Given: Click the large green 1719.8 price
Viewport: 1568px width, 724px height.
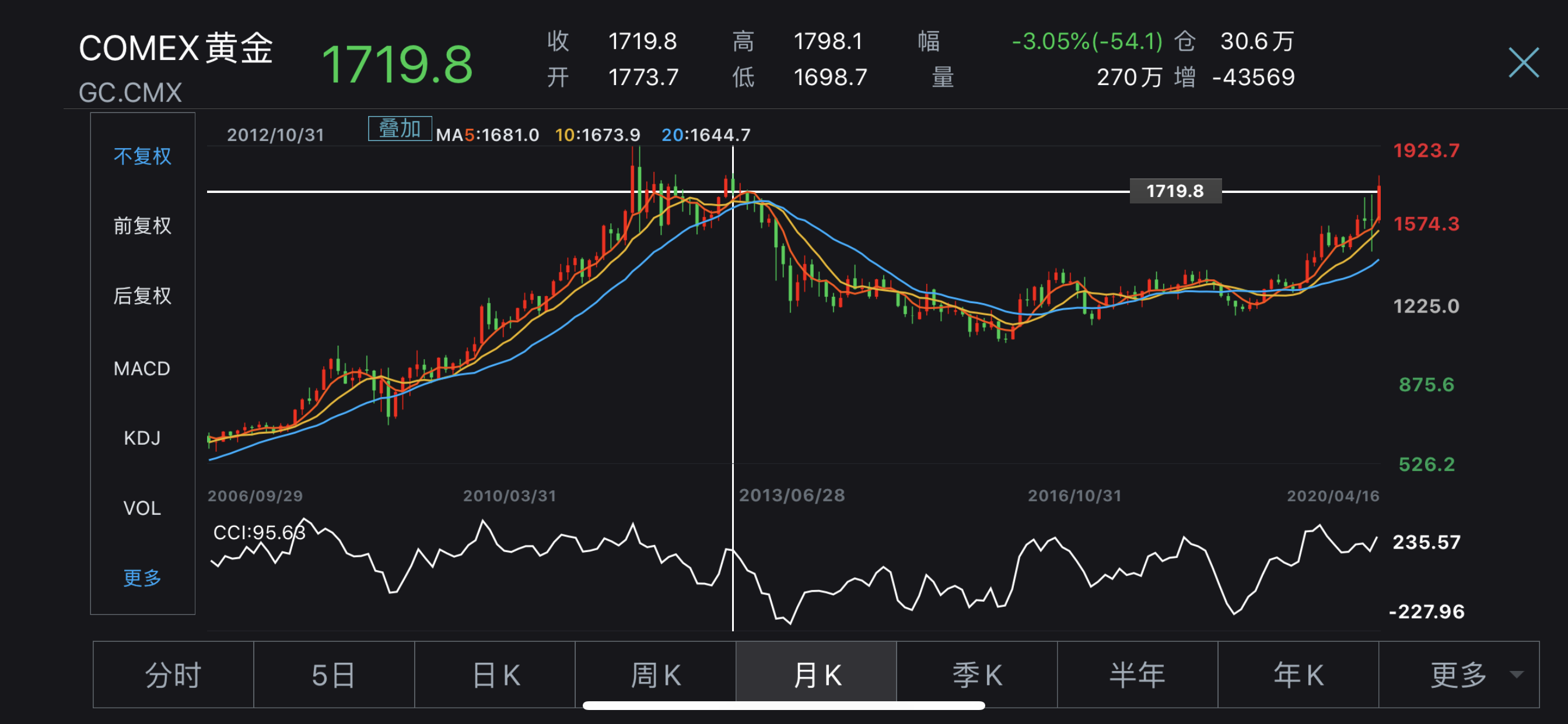Looking at the screenshot, I should click(397, 65).
